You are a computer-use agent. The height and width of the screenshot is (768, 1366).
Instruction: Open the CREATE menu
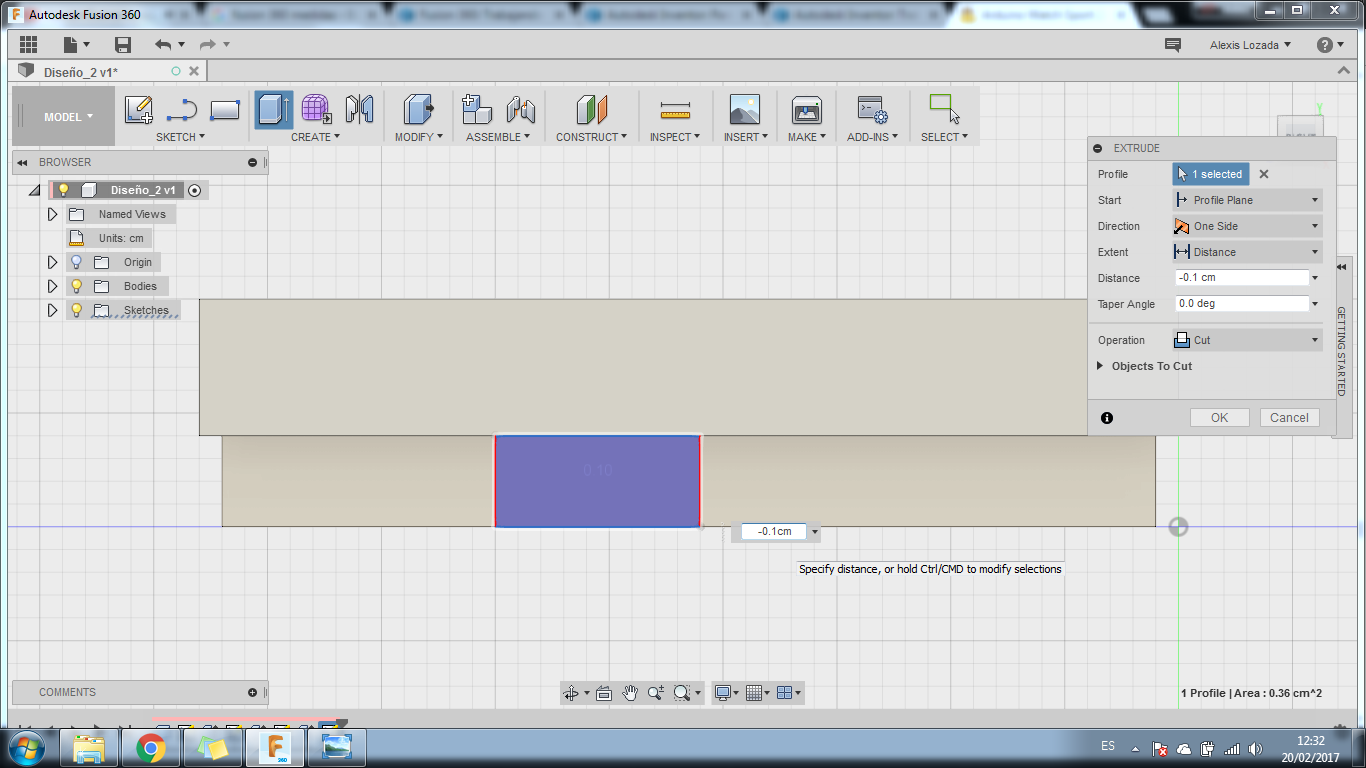pos(315,137)
